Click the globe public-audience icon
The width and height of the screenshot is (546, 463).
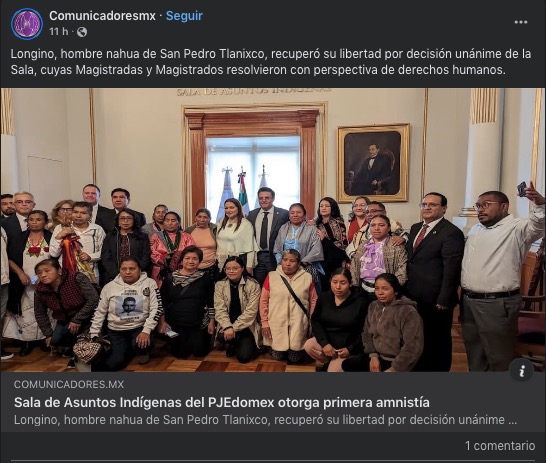point(82,32)
